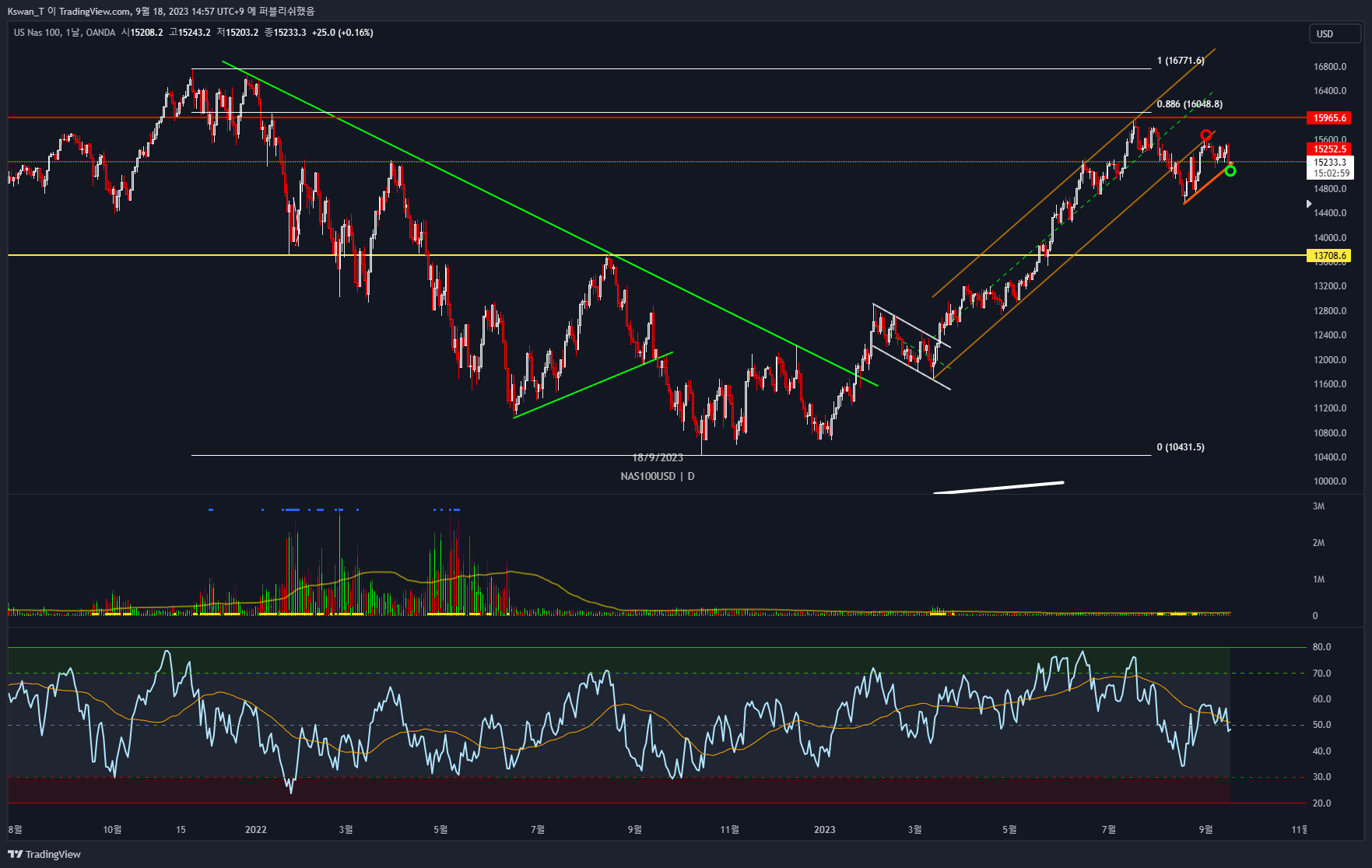Click the "2022" label on the time axis
This screenshot has width=1372, height=868.
click(x=256, y=830)
